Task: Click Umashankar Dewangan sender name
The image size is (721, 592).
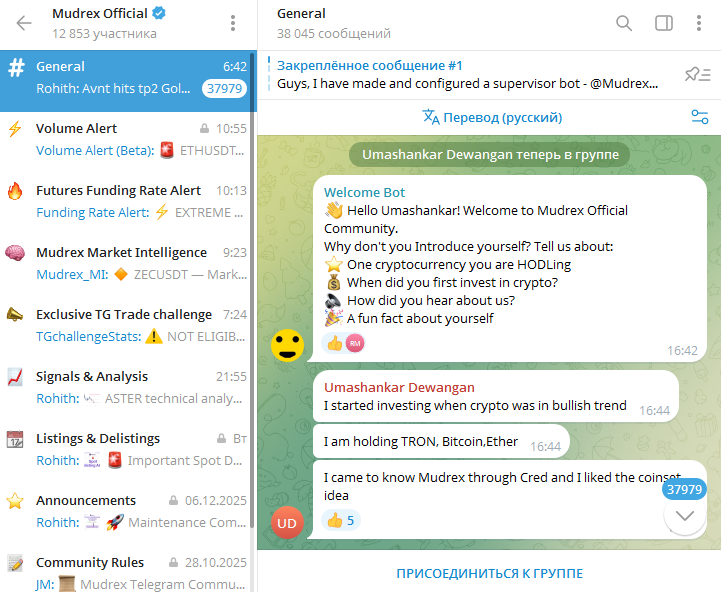Action: [x=399, y=387]
